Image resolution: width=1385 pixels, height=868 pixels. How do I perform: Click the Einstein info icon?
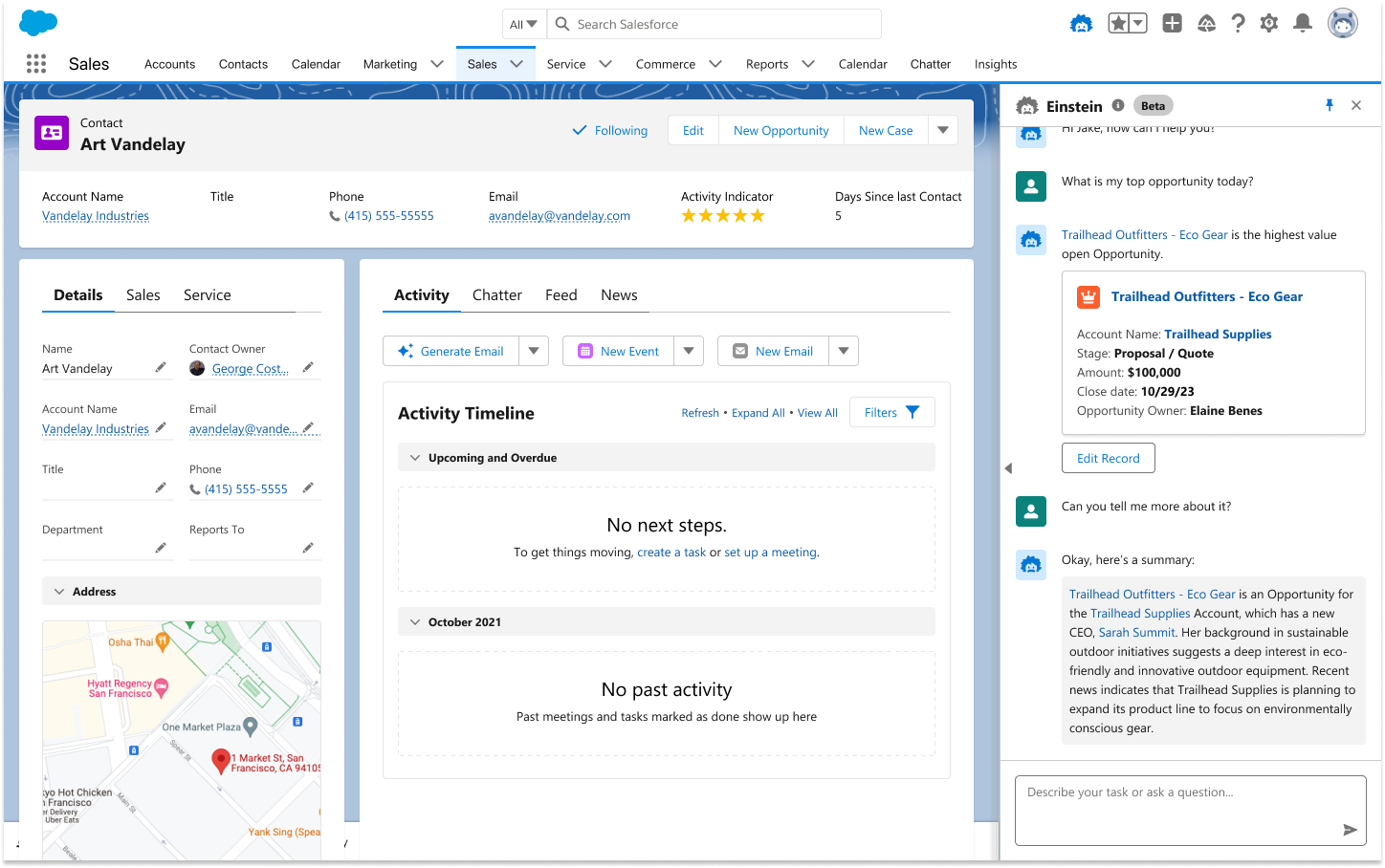click(x=1118, y=106)
